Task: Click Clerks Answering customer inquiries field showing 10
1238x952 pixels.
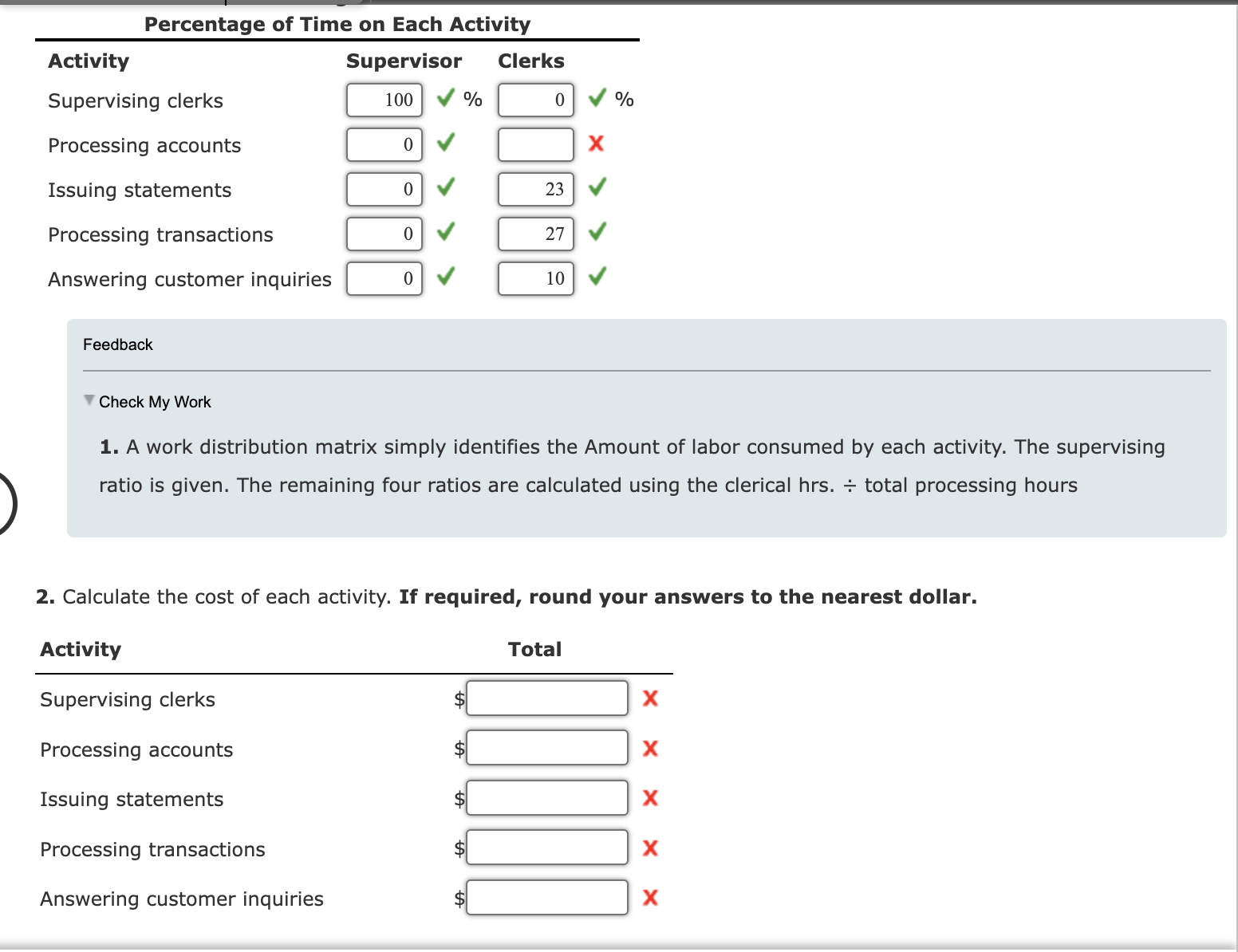Action: pos(536,278)
